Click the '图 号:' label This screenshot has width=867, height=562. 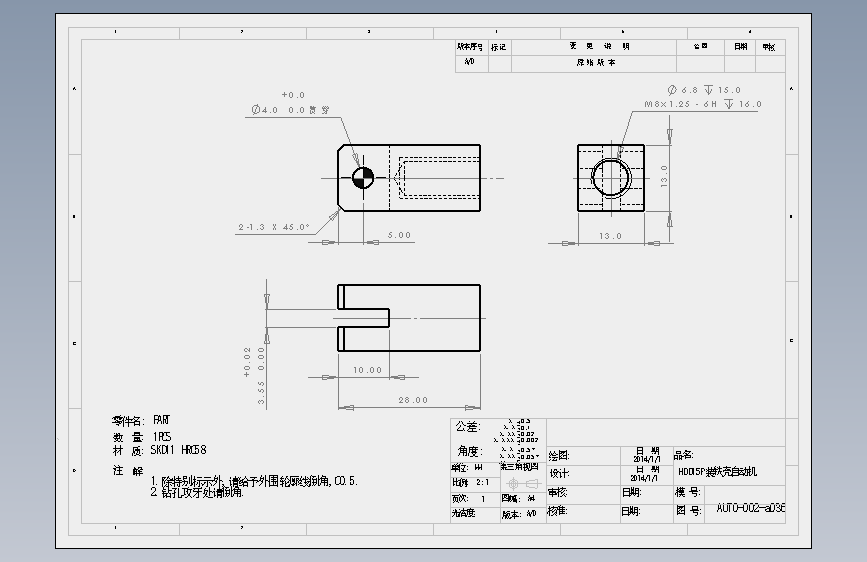(689, 511)
